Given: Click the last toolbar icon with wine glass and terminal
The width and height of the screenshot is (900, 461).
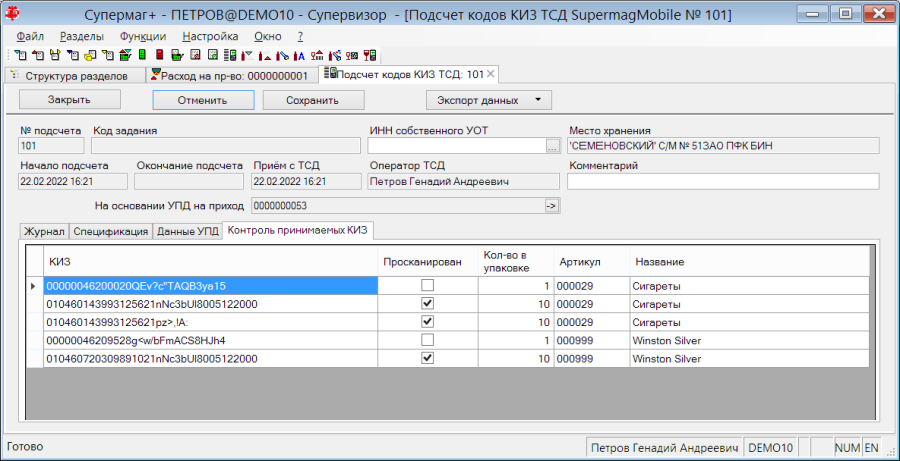Looking at the screenshot, I should [370, 55].
